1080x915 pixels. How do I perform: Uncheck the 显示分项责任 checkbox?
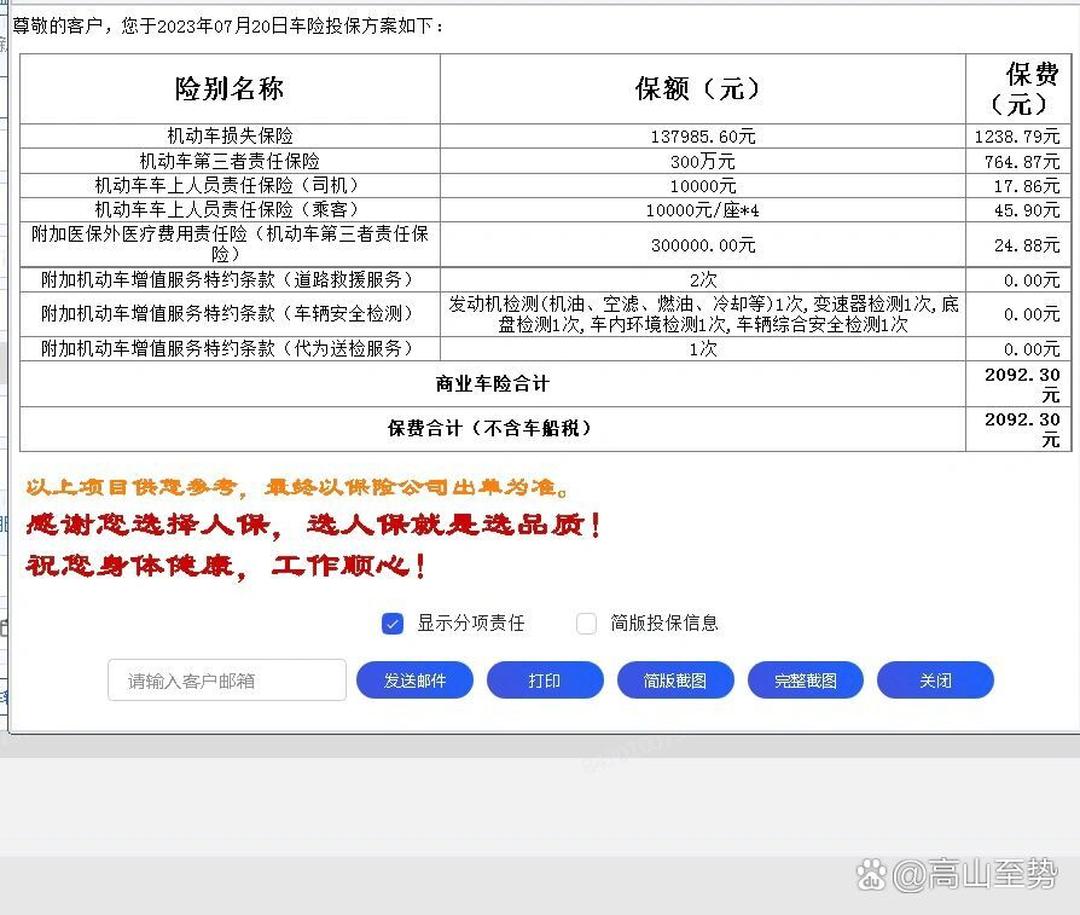pyautogui.click(x=392, y=623)
